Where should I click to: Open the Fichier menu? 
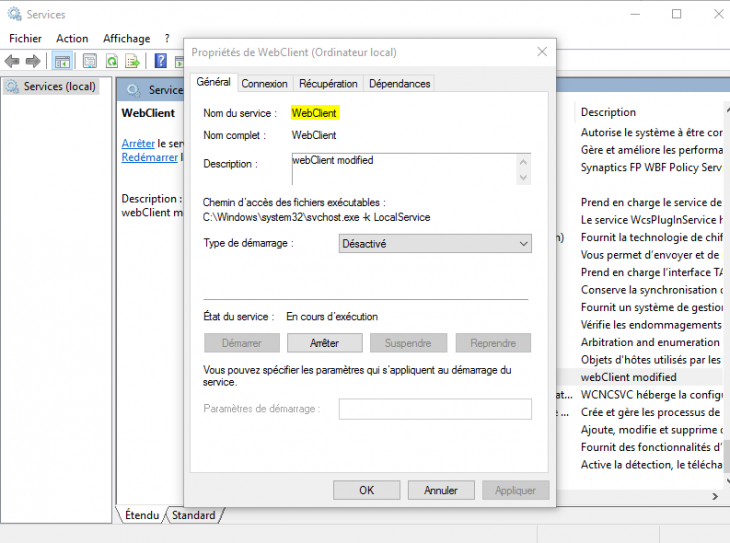pyautogui.click(x=25, y=38)
